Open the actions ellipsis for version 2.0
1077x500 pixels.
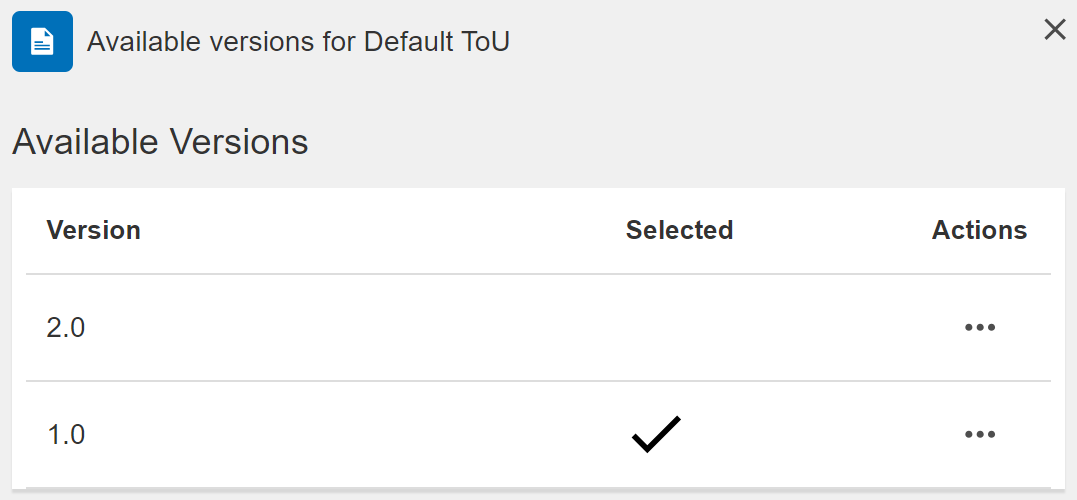pos(979,328)
